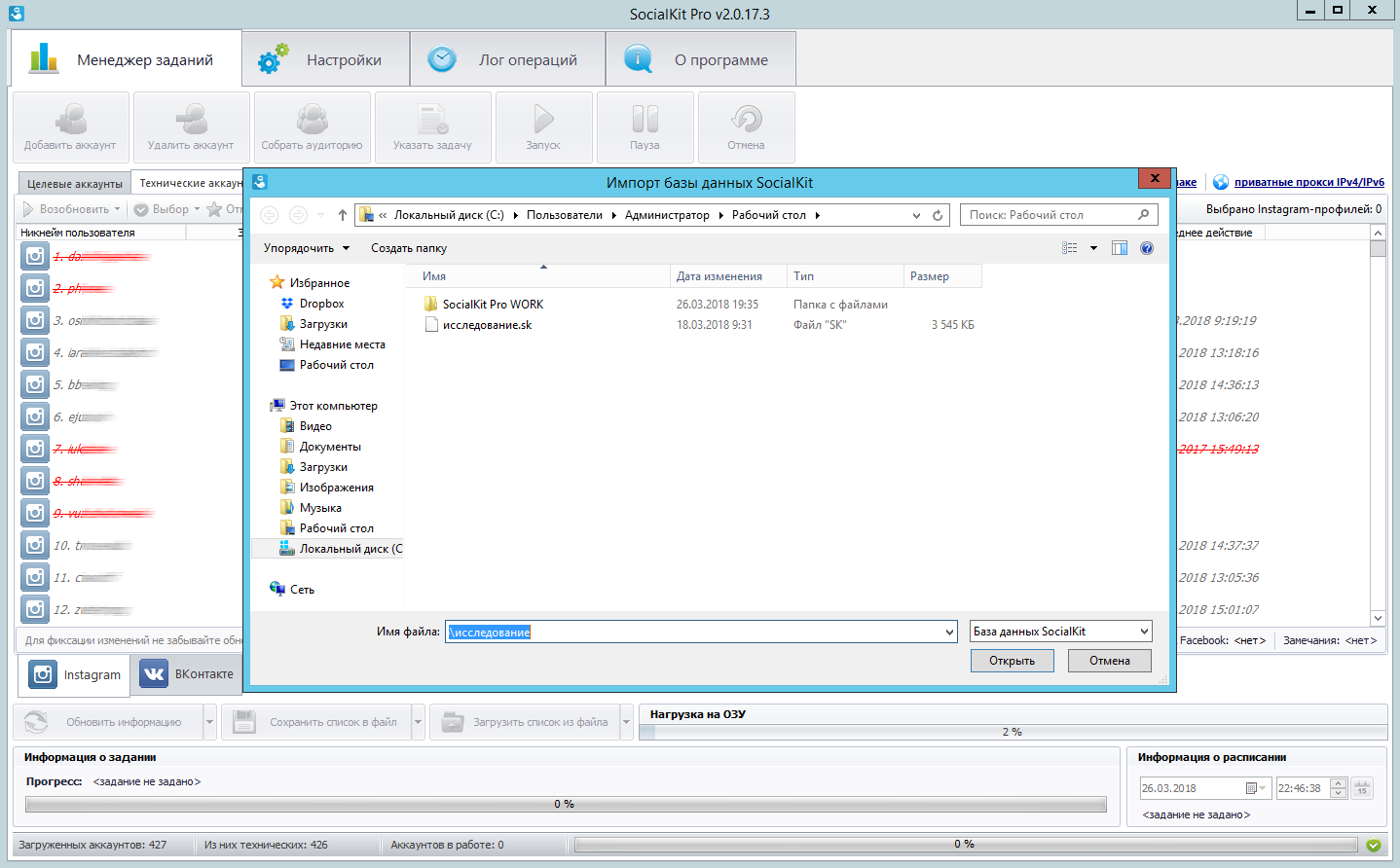Viewport: 1400px width, 868px height.
Task: Expand the Сохранить список в файл dropdown arrow
Action: [x=419, y=722]
